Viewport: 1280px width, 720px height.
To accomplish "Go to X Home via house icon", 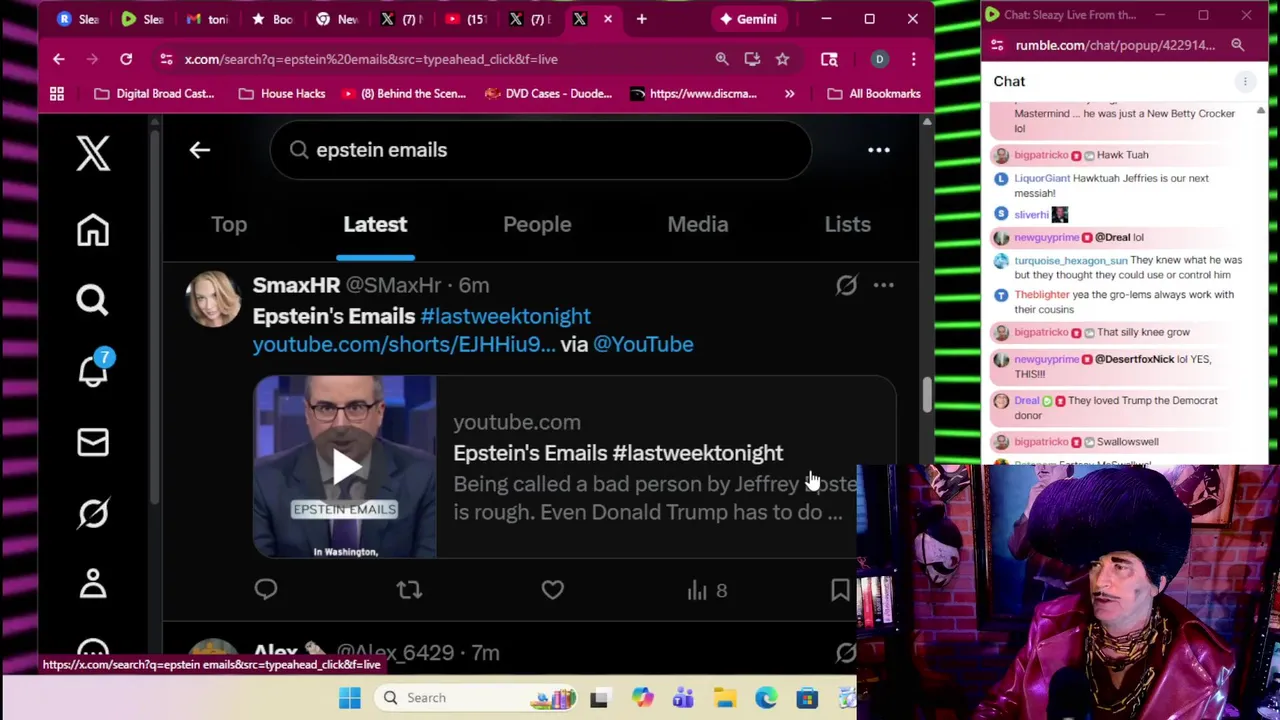I will click(93, 230).
